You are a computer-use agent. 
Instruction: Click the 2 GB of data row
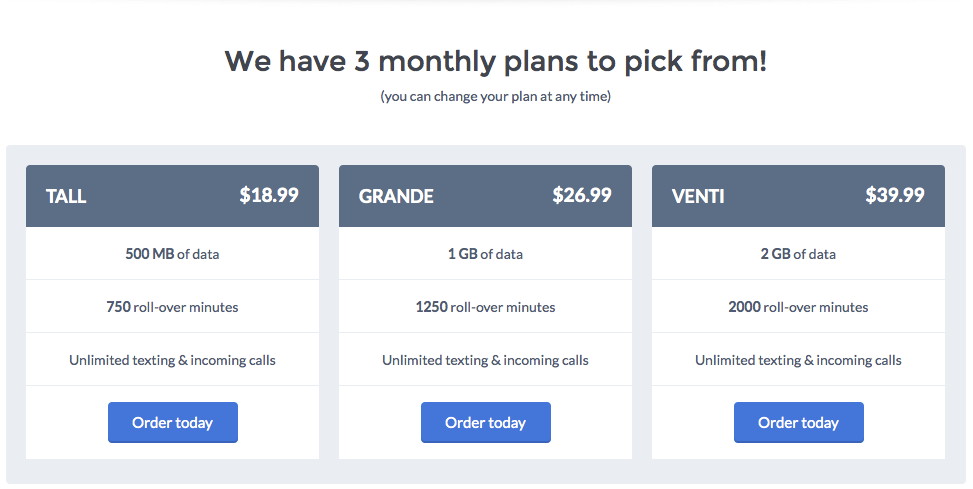coord(798,254)
